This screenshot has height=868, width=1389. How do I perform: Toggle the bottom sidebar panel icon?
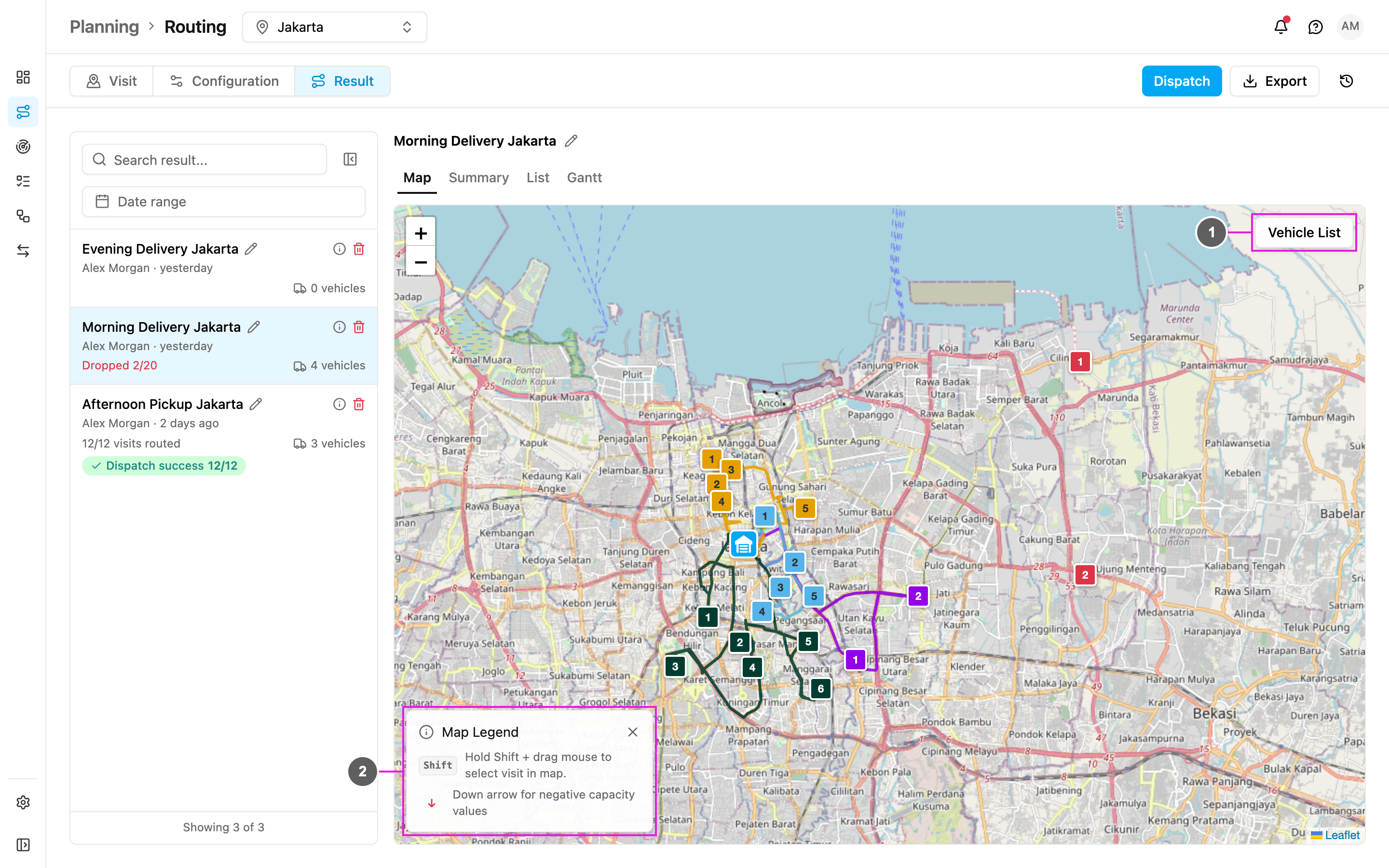click(x=23, y=844)
